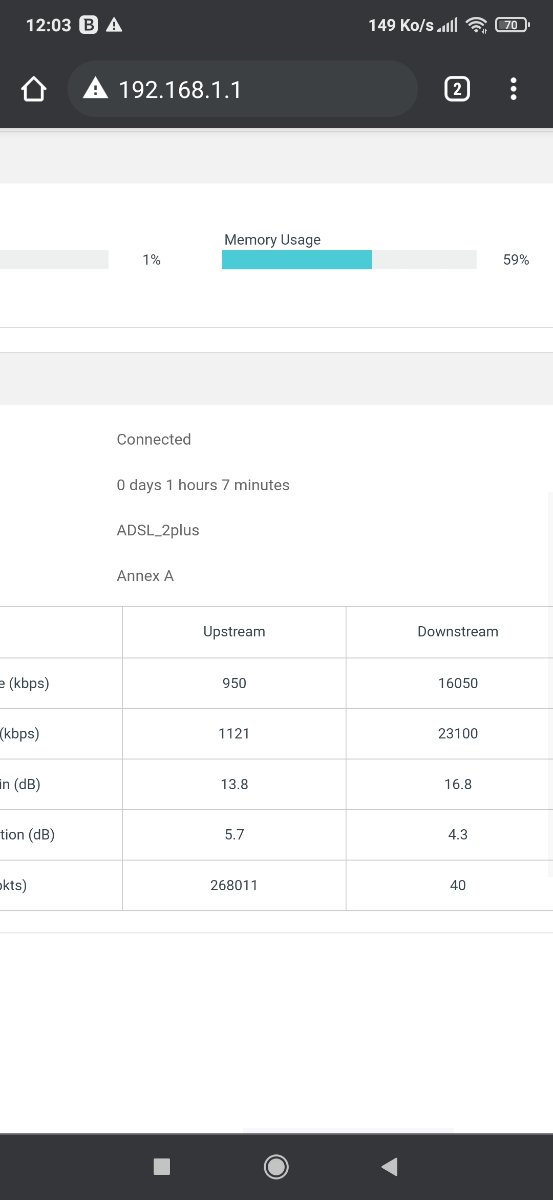Tap the Android recent apps square button
This screenshot has height=1200, width=553.
162,1166
